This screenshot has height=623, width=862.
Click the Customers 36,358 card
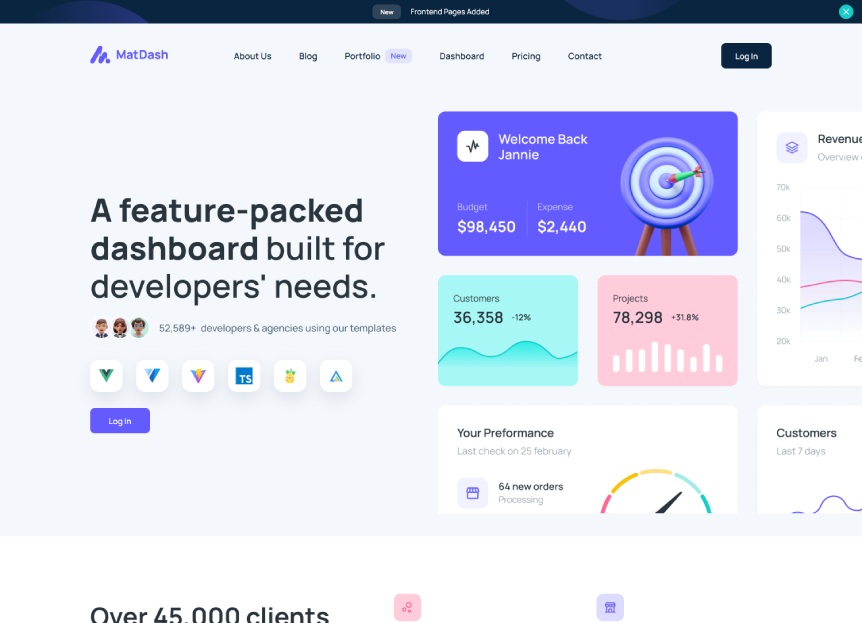click(x=508, y=330)
